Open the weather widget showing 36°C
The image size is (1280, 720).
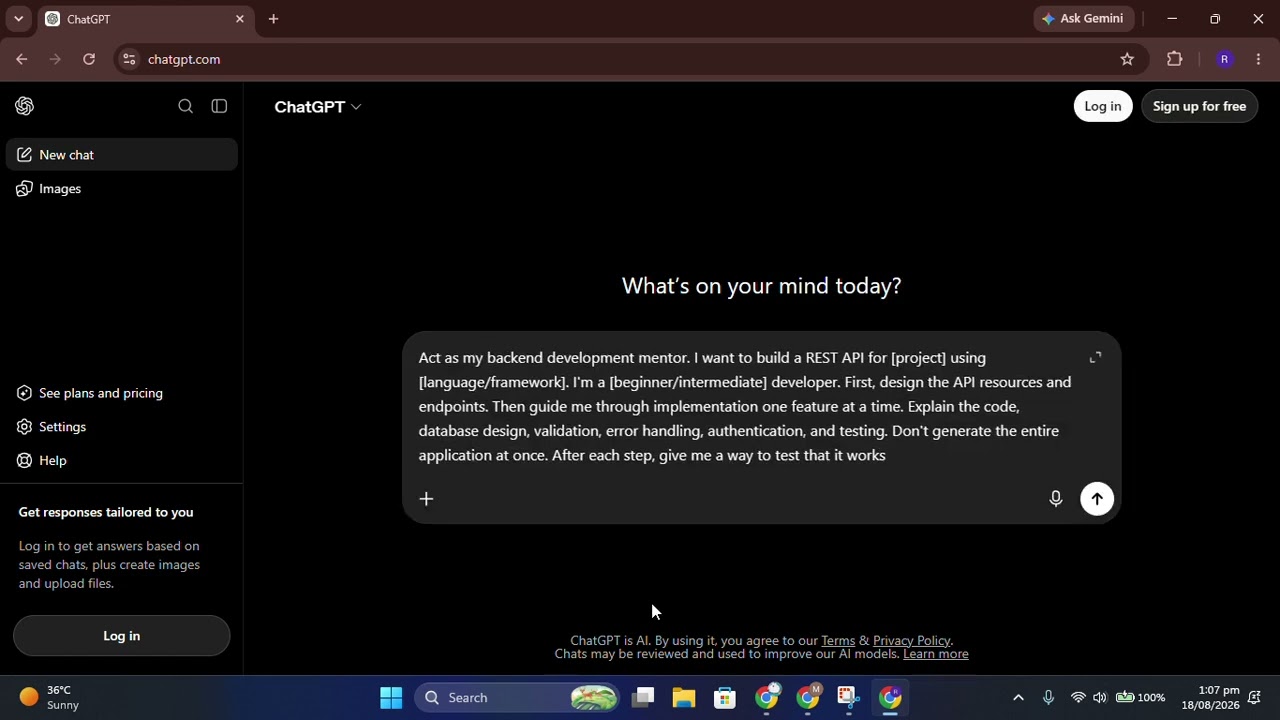pyautogui.click(x=50, y=698)
